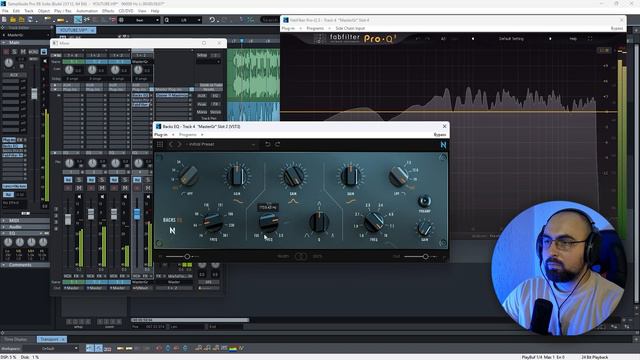Open the File menu
Viewport: 640px width, 360px height.
coord(5,11)
